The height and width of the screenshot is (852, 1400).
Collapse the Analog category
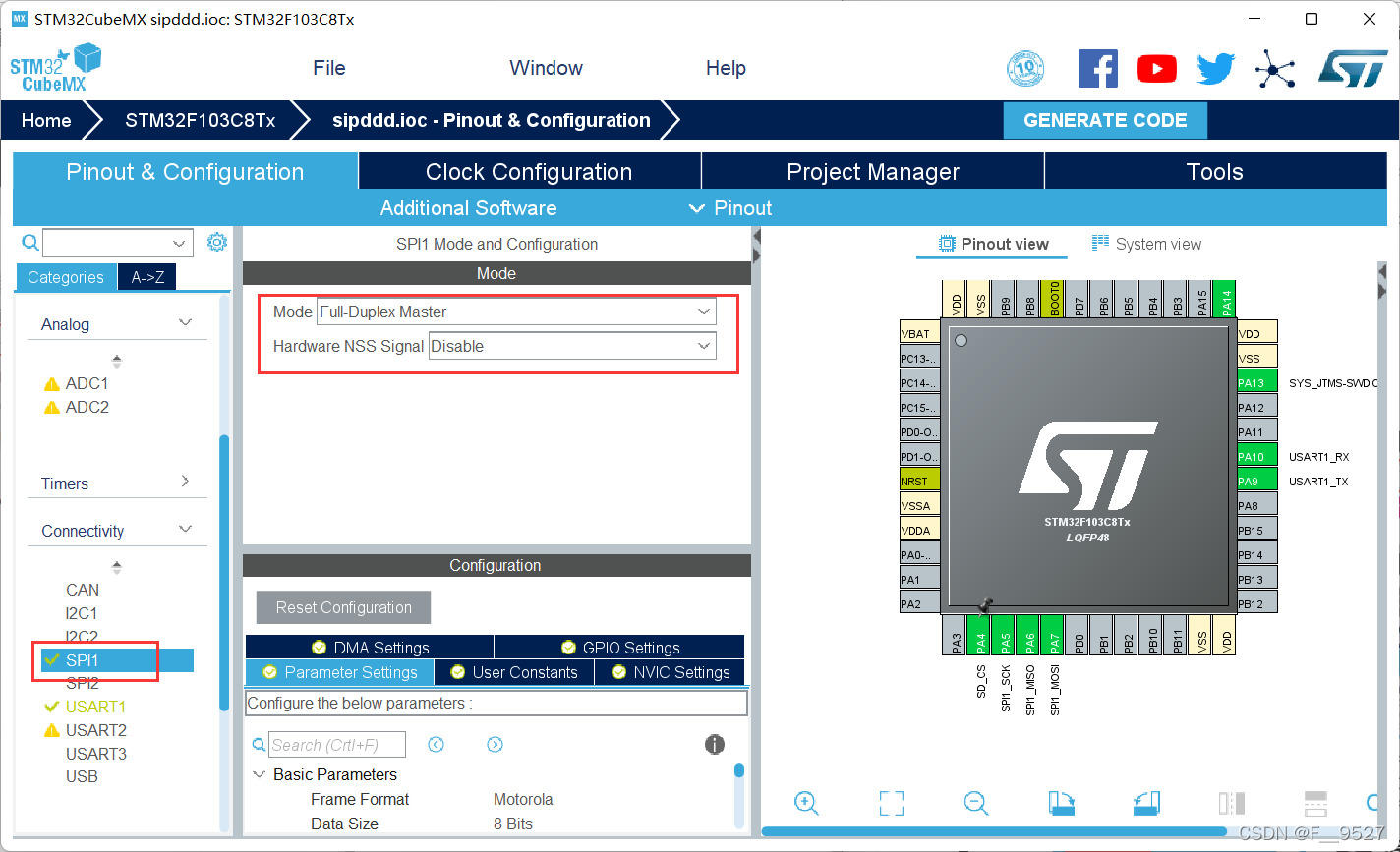click(185, 323)
